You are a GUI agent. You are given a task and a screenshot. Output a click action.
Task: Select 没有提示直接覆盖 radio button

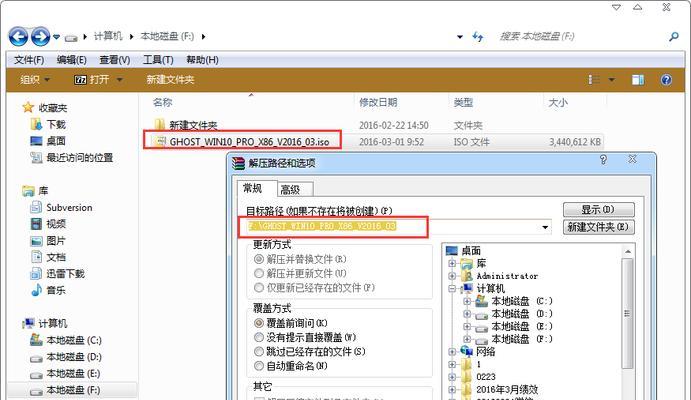tap(259, 337)
